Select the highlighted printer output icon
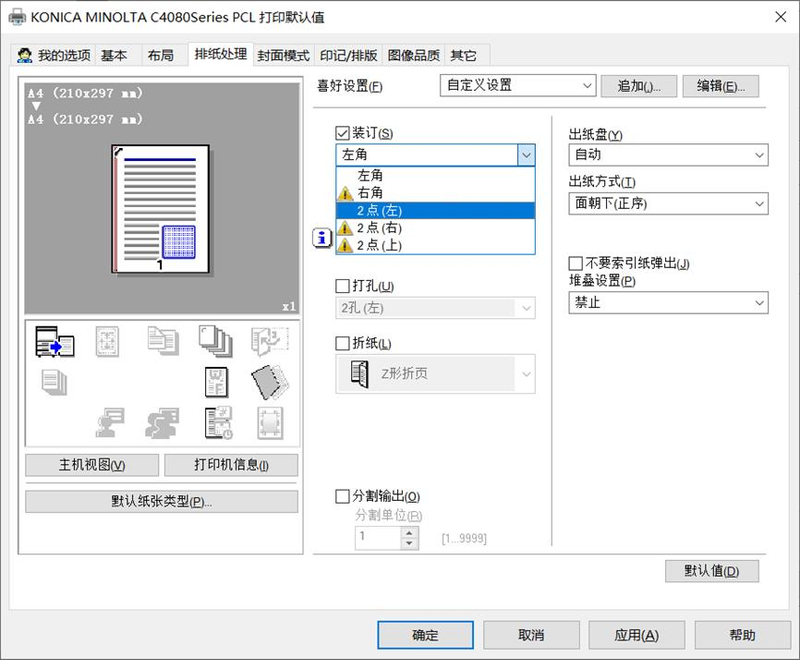 [x=55, y=345]
